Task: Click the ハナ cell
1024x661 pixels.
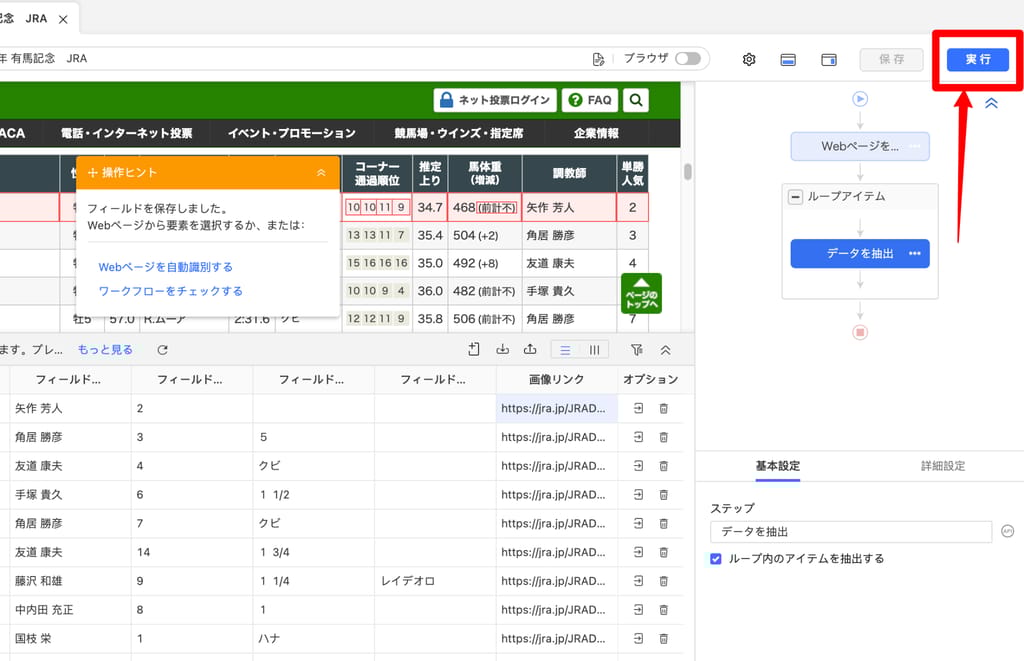Action: tap(314, 638)
